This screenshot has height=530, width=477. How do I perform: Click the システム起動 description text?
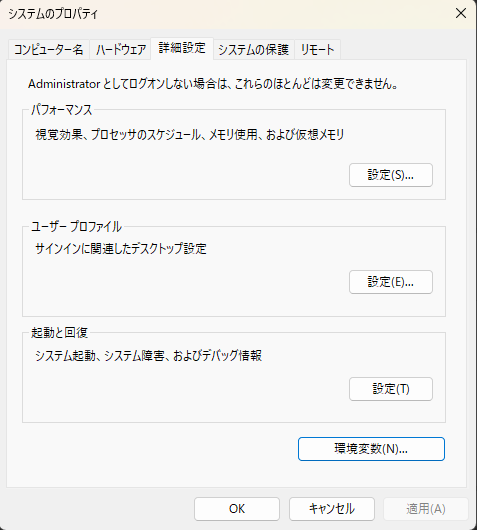click(148, 356)
